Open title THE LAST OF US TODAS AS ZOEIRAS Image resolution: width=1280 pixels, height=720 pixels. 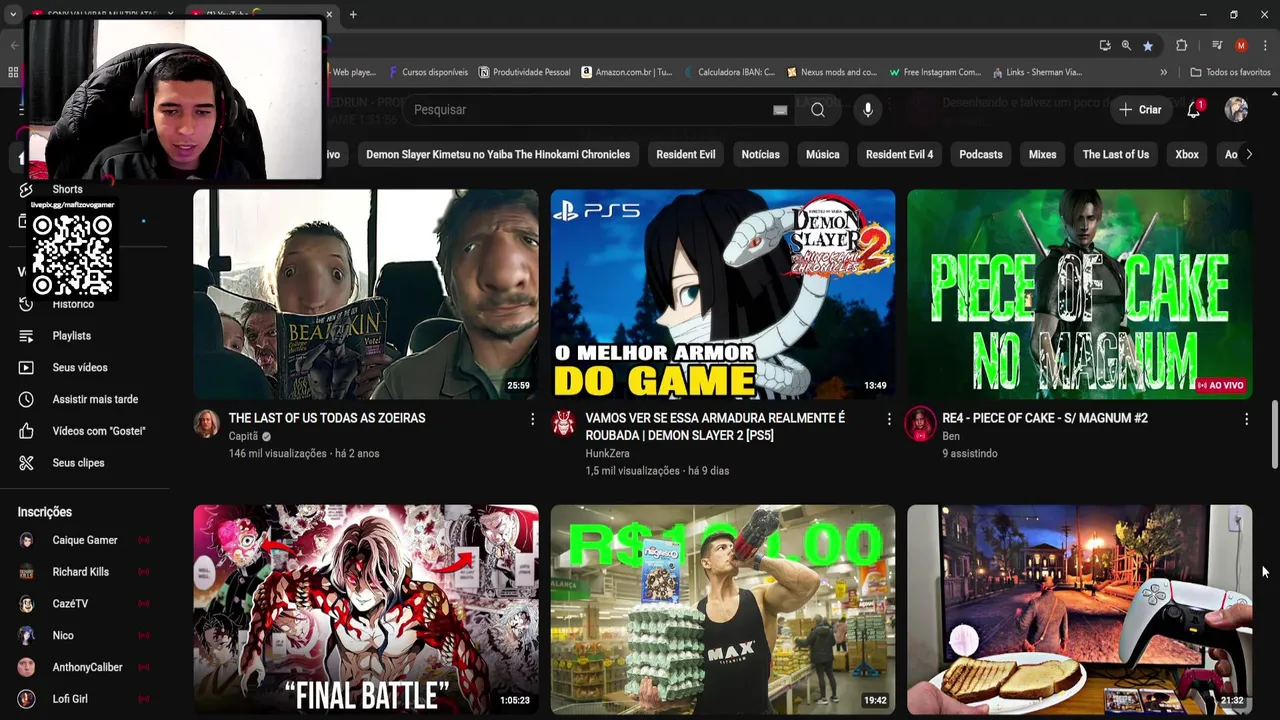[x=327, y=418]
